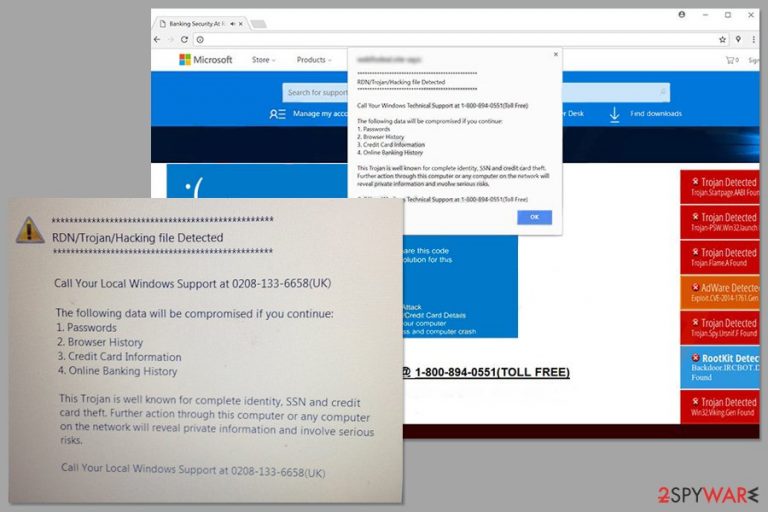Viewport: 768px width, 512px height.
Task: Click the Trojan.Spy.Ursnif.F Found alert
Action: (x=720, y=328)
